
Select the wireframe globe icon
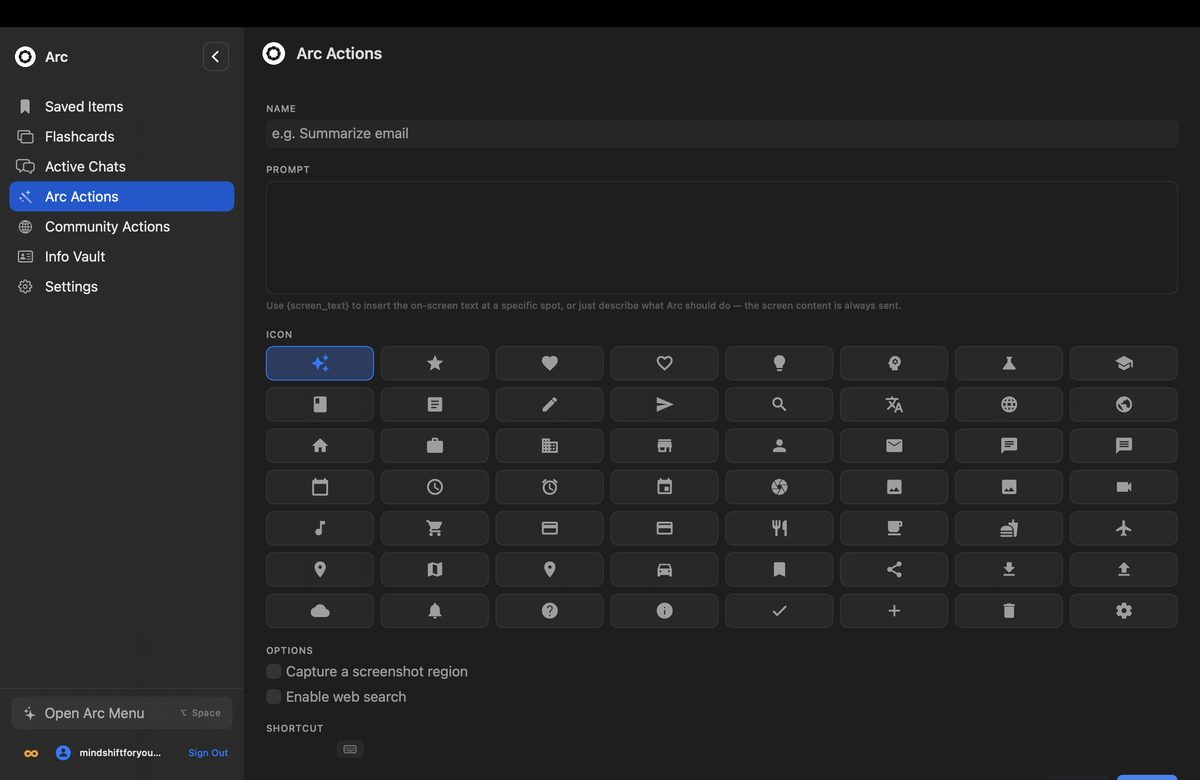(1009, 404)
